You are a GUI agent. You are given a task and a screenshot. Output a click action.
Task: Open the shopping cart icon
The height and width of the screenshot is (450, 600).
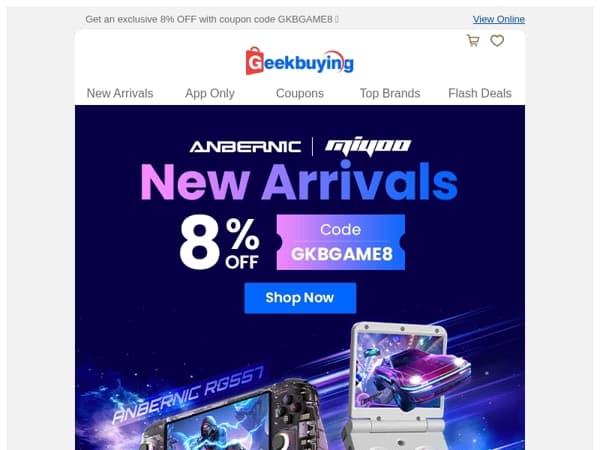[x=473, y=41]
